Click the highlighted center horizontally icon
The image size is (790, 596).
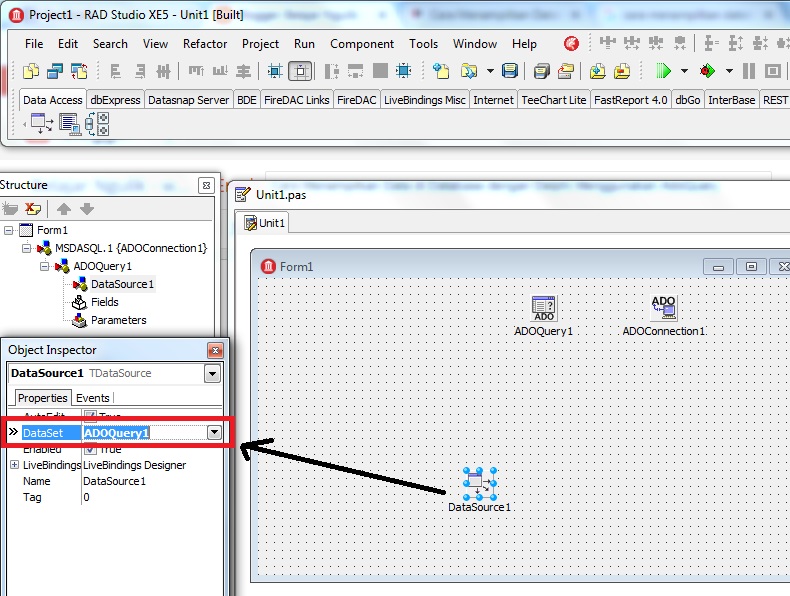300,71
